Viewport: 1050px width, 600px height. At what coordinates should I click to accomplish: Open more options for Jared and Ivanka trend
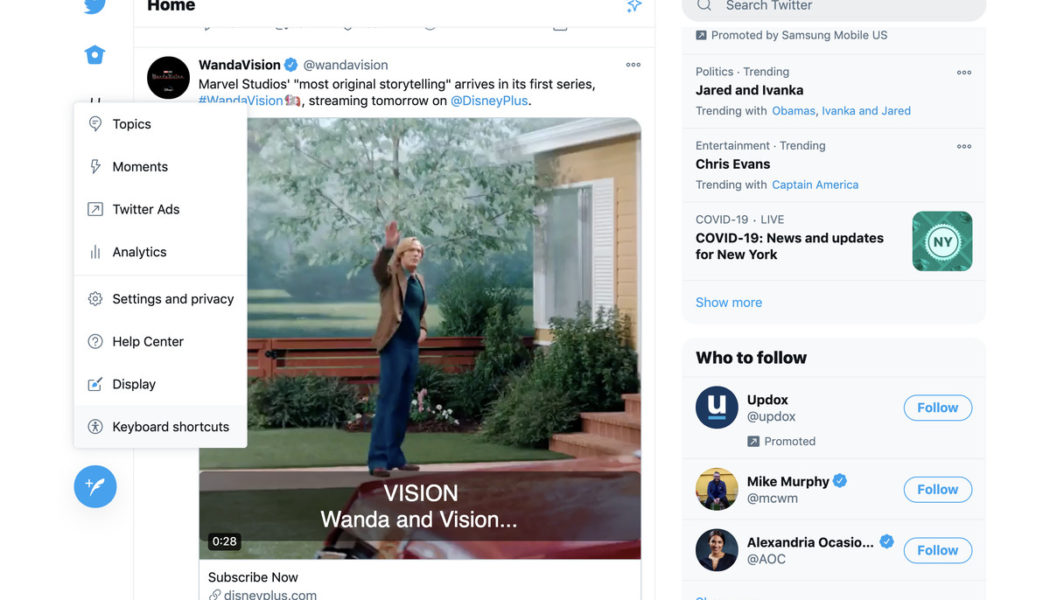click(x=964, y=72)
